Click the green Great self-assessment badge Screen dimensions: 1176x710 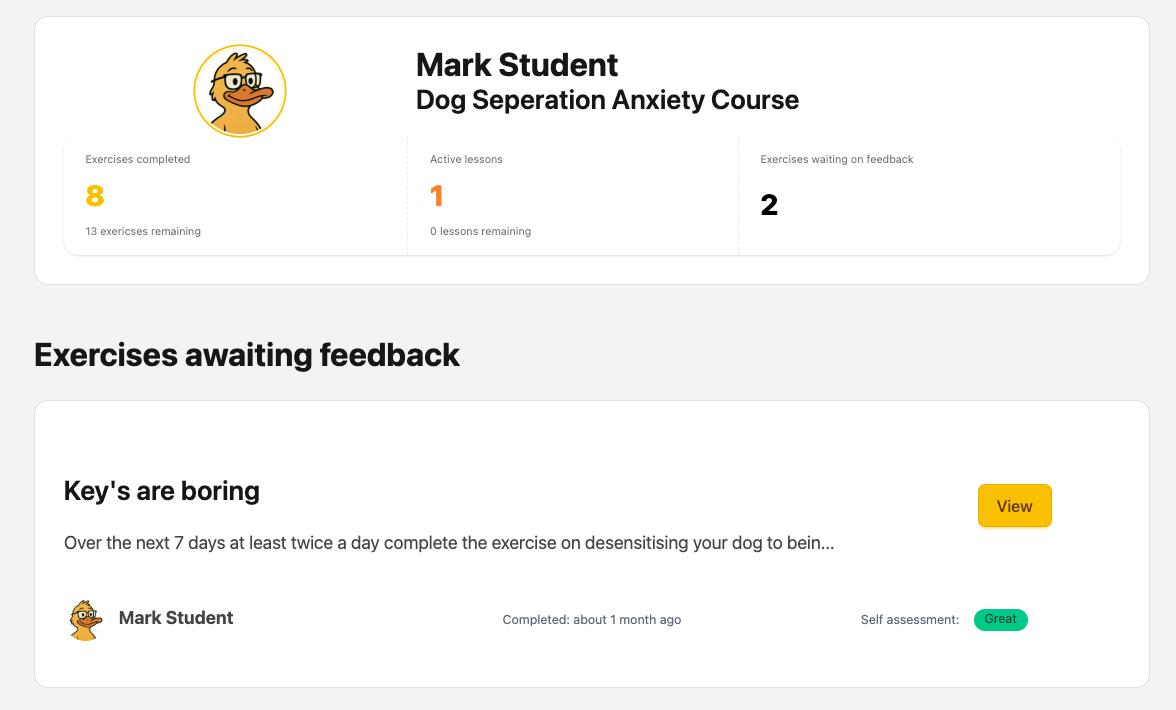click(1000, 620)
